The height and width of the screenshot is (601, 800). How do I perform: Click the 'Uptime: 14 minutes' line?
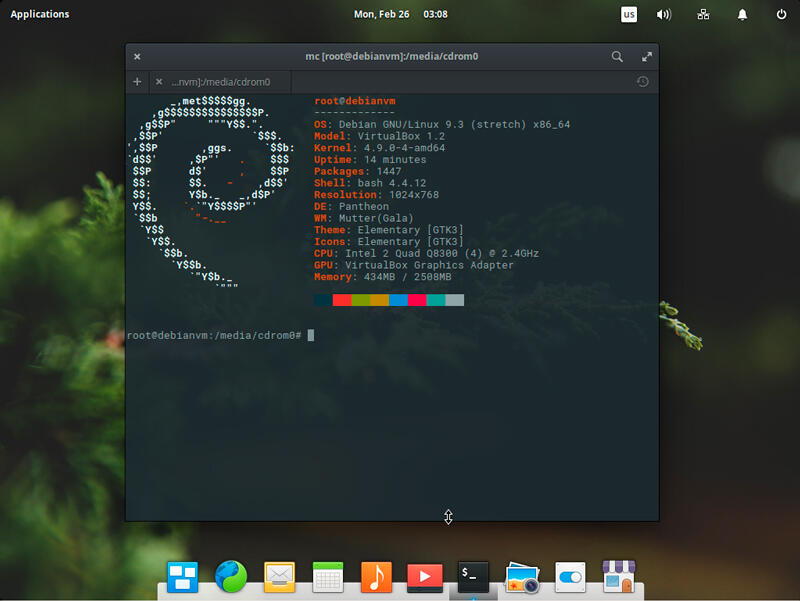[370, 160]
